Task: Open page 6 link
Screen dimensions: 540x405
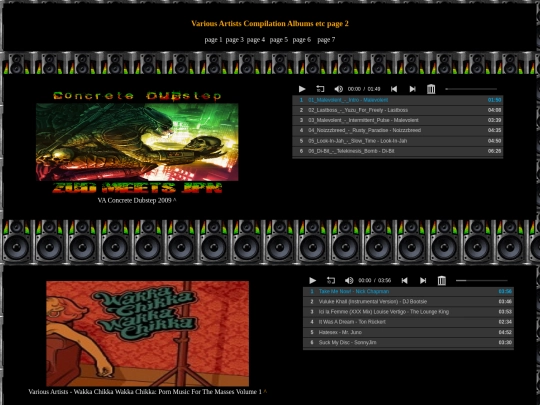Action: pyautogui.click(x=302, y=40)
